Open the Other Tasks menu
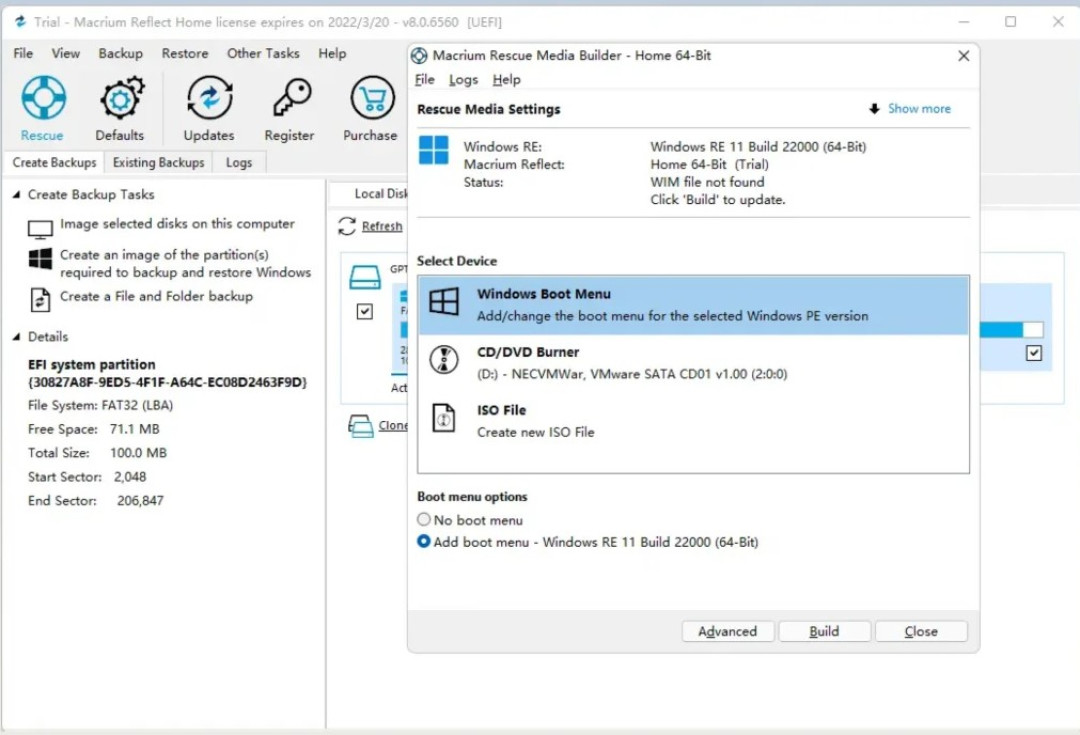Viewport: 1080px width, 735px height. tap(263, 53)
